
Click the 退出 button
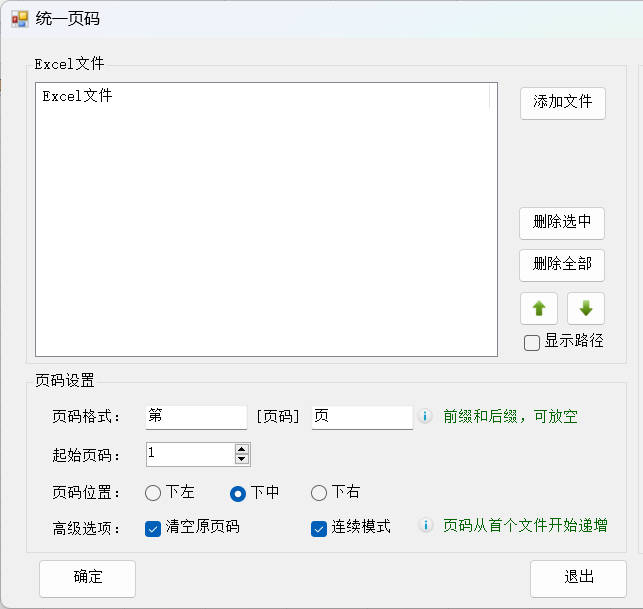578,577
